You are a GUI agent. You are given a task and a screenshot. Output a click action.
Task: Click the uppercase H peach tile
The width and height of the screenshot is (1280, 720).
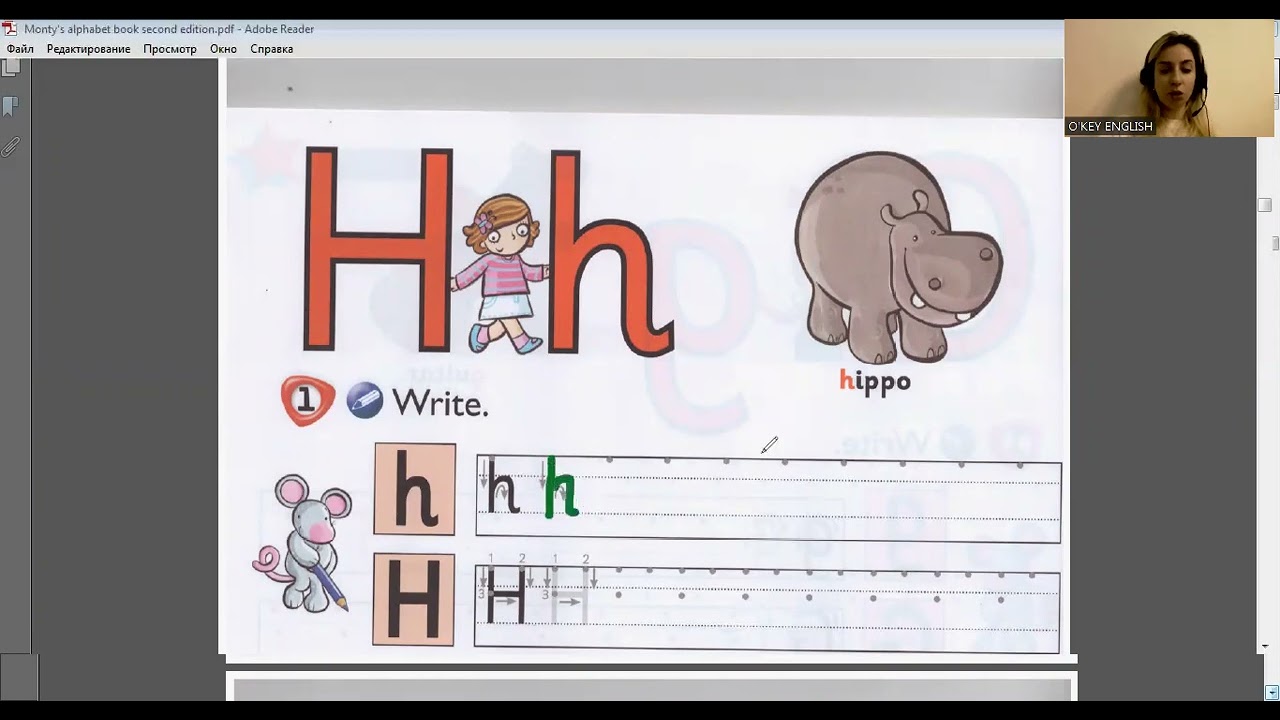click(414, 600)
